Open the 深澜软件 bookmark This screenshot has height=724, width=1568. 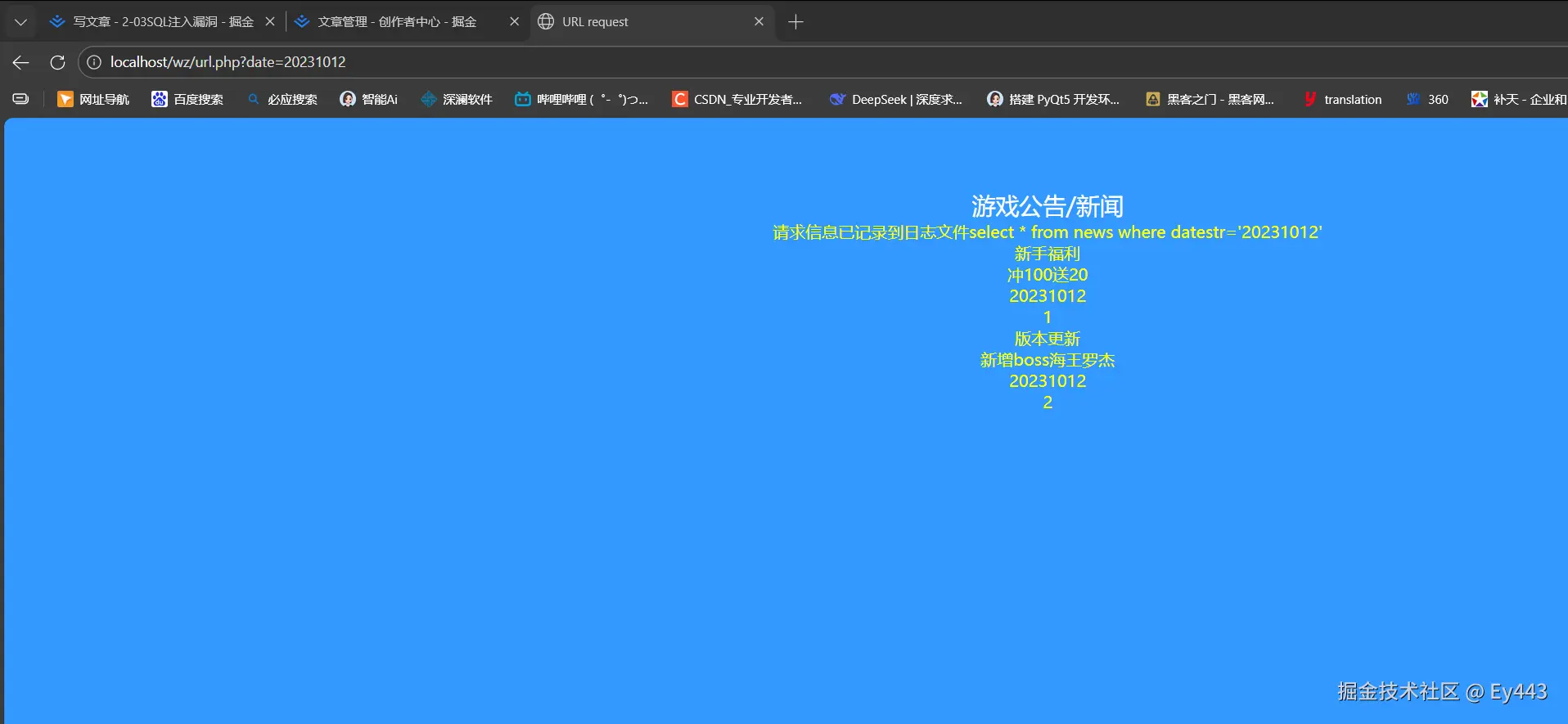(457, 99)
